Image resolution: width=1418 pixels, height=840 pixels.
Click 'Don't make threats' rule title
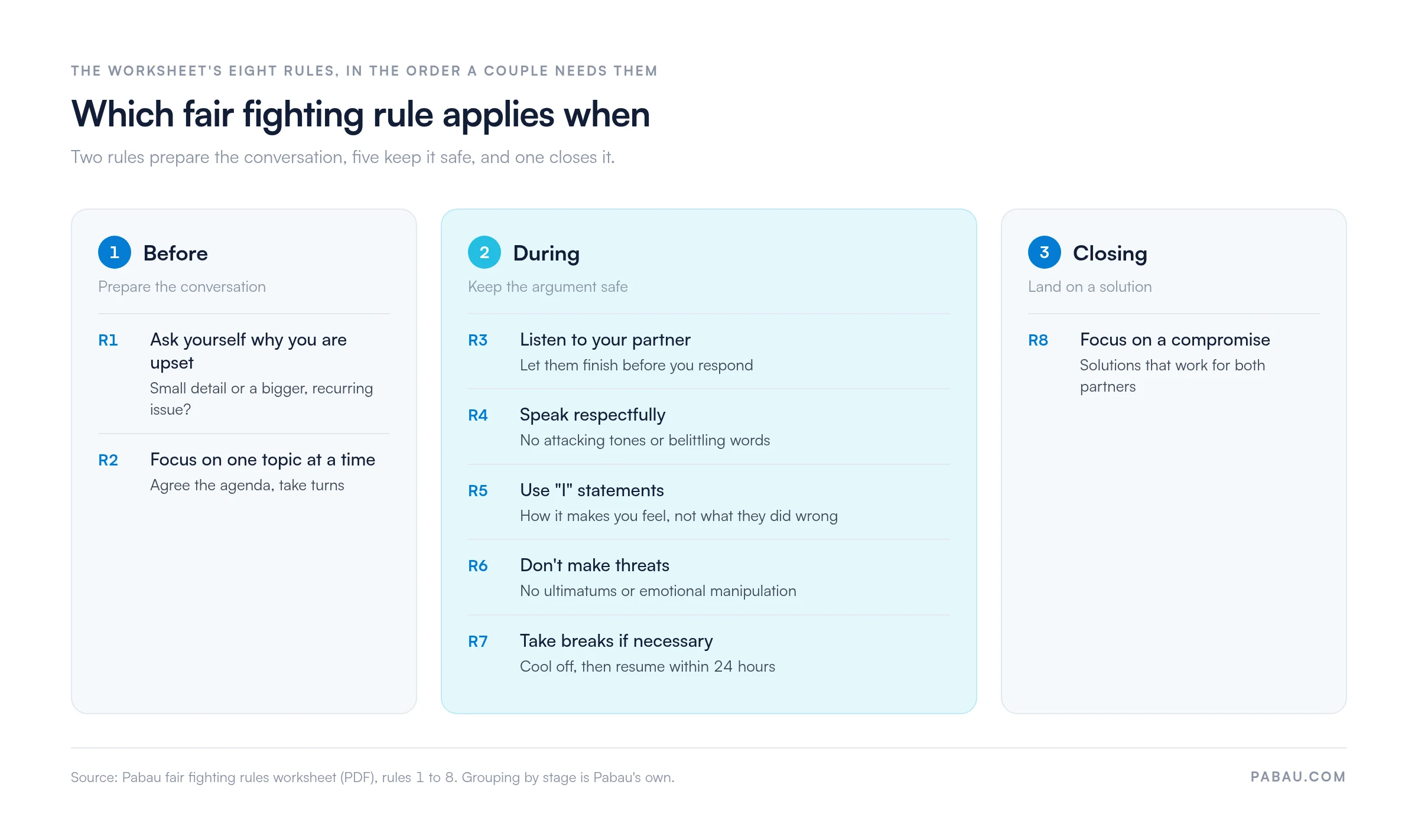coord(594,565)
